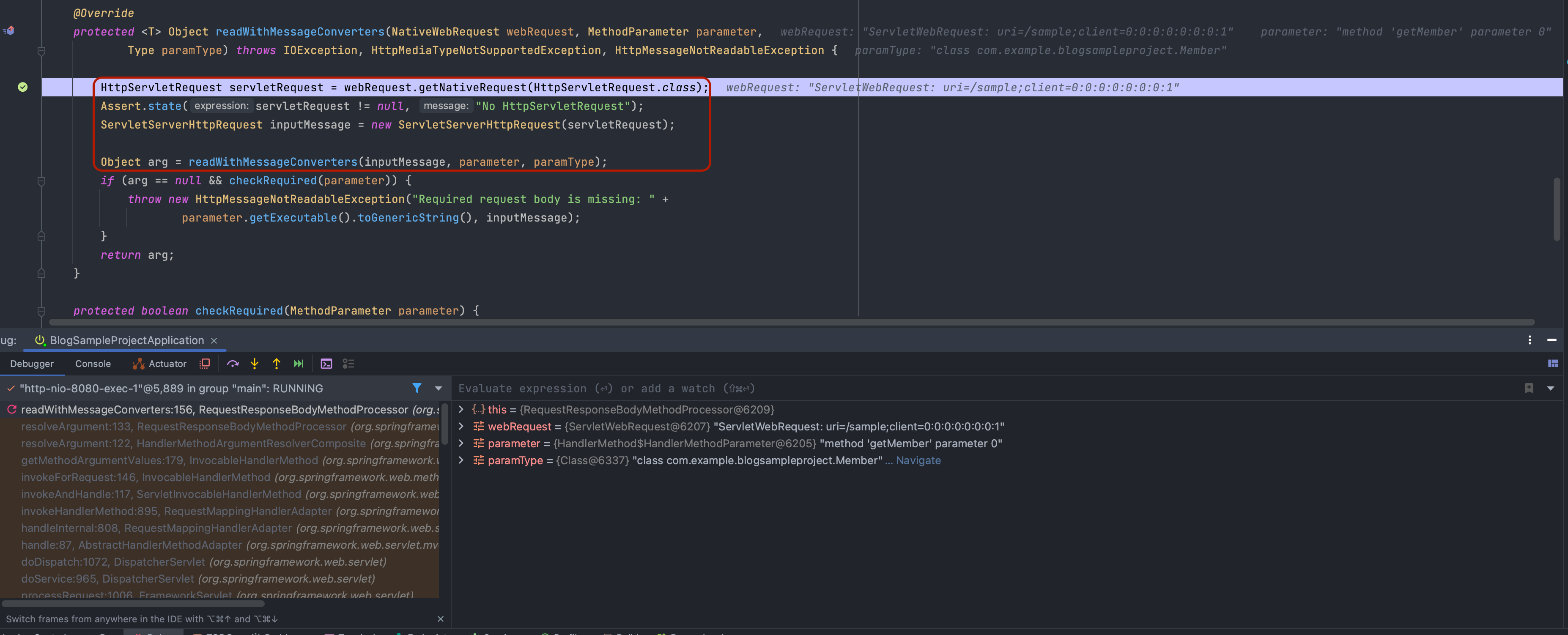The height and width of the screenshot is (635, 1568).
Task: Toggle the fold marker beside the if statement
Action: 41,181
